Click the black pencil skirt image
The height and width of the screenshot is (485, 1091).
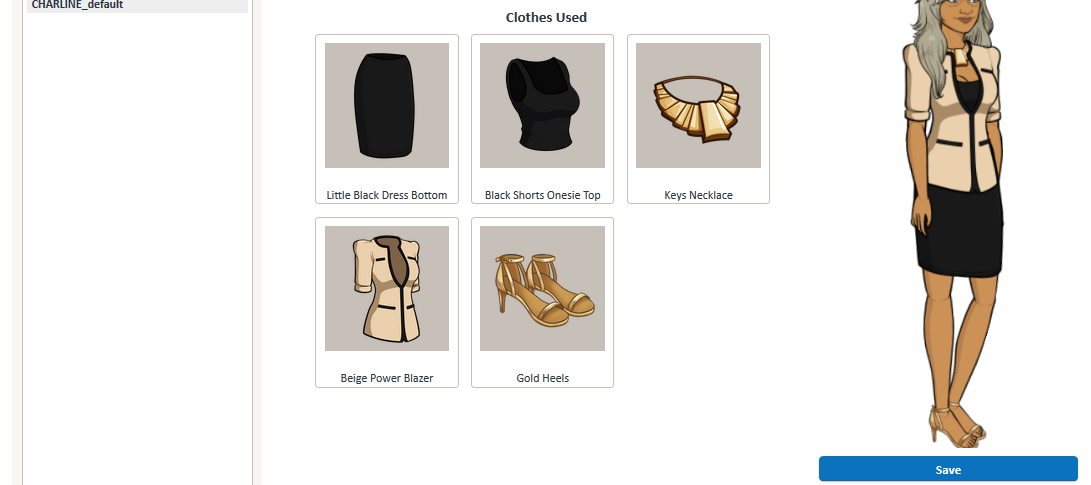click(x=387, y=105)
